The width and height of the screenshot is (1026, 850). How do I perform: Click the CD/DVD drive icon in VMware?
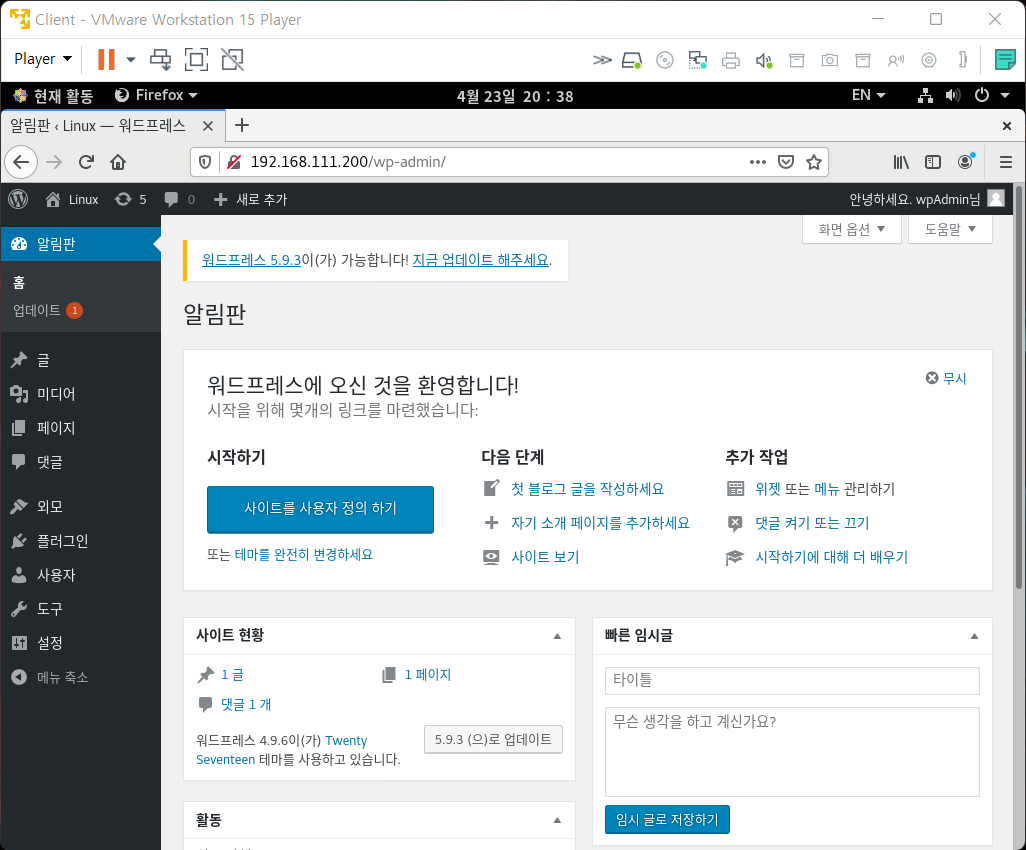(x=665, y=61)
